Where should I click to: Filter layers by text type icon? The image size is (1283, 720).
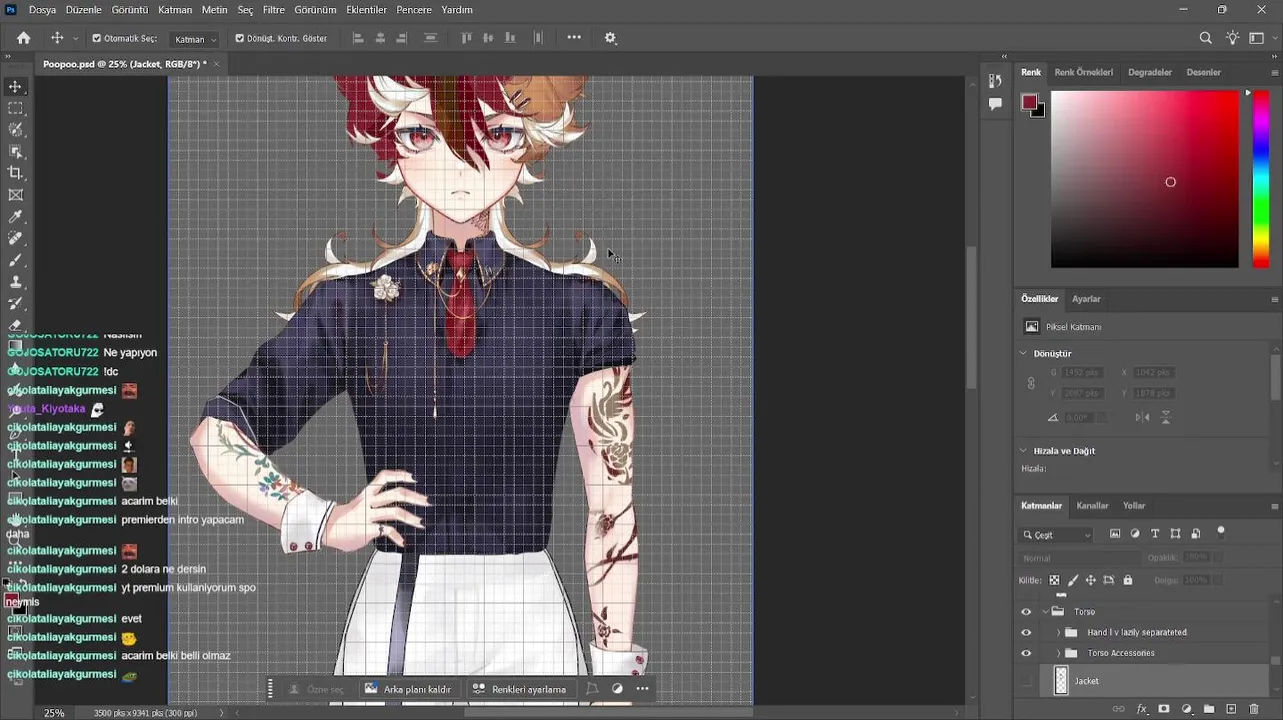(x=1155, y=534)
